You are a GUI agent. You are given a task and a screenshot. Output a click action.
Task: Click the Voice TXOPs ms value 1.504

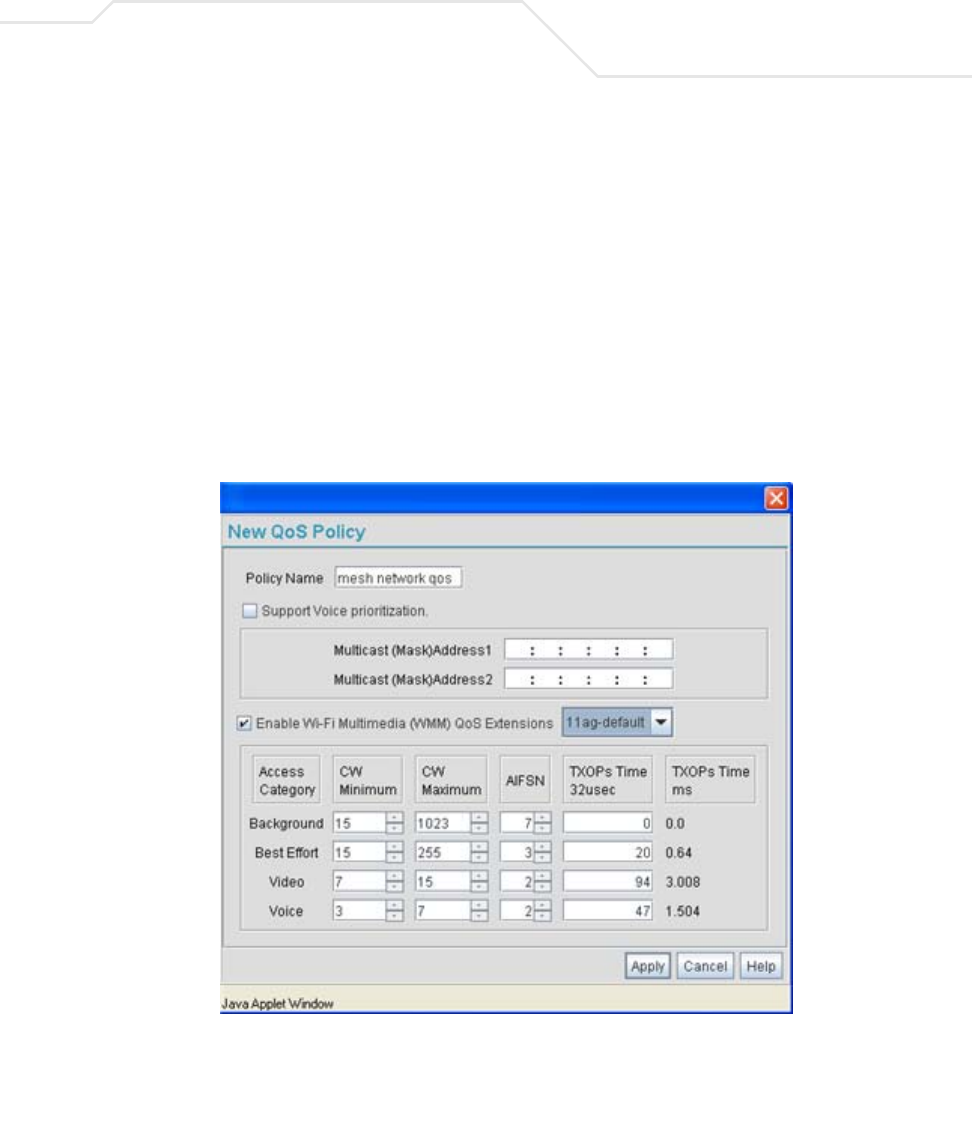click(x=683, y=912)
